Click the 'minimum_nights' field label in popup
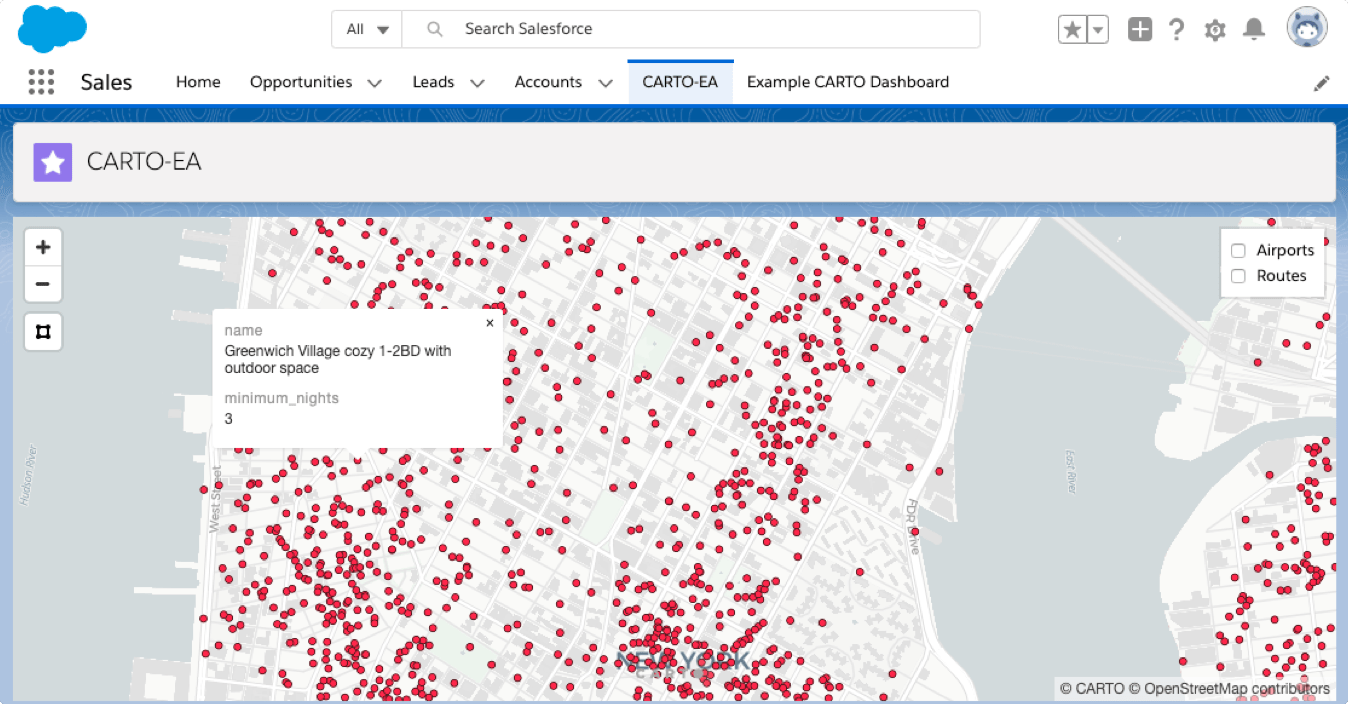Screen dimensions: 1348x704 pyautogui.click(x=281, y=398)
